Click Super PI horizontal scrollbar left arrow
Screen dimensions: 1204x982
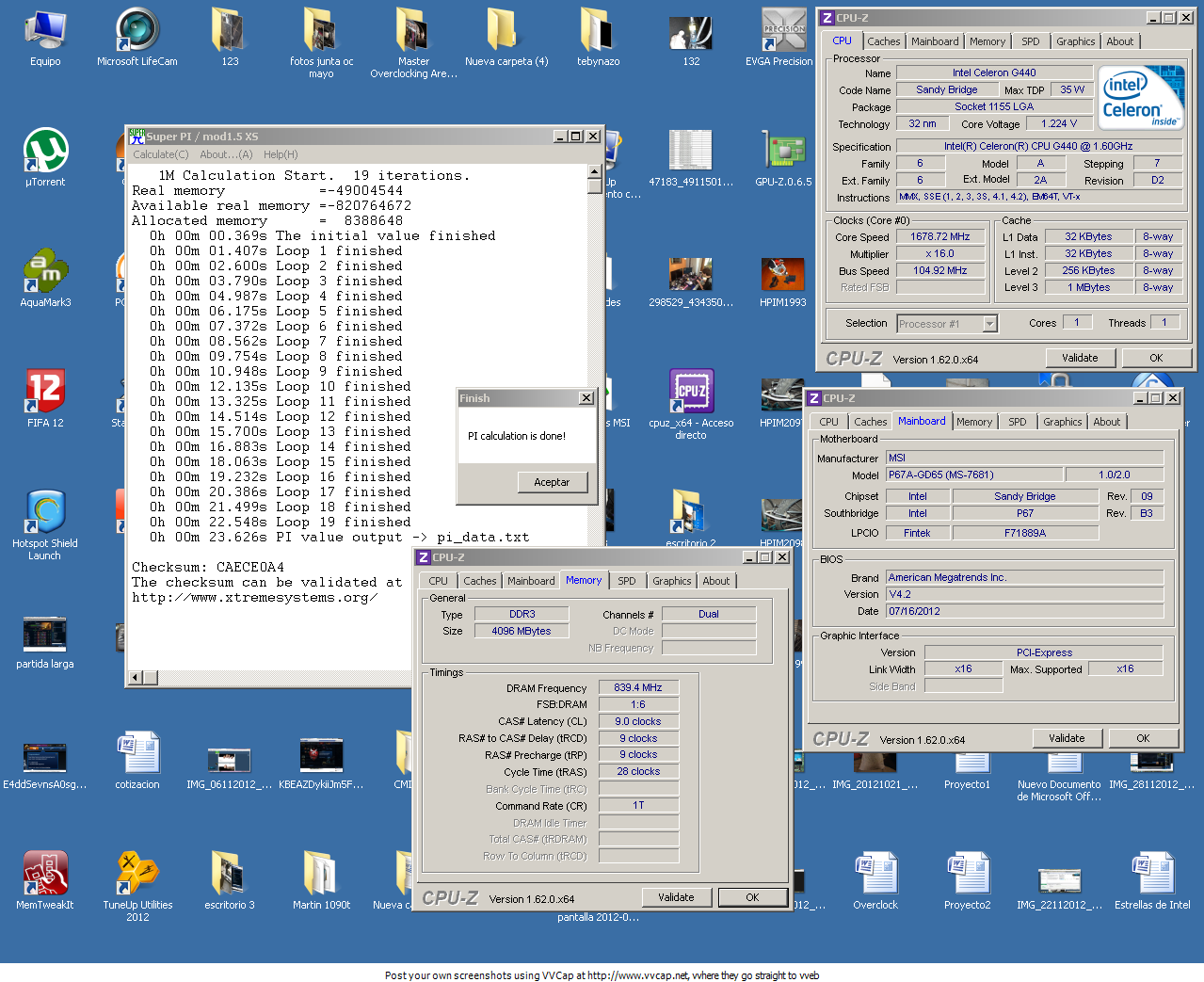point(136,677)
